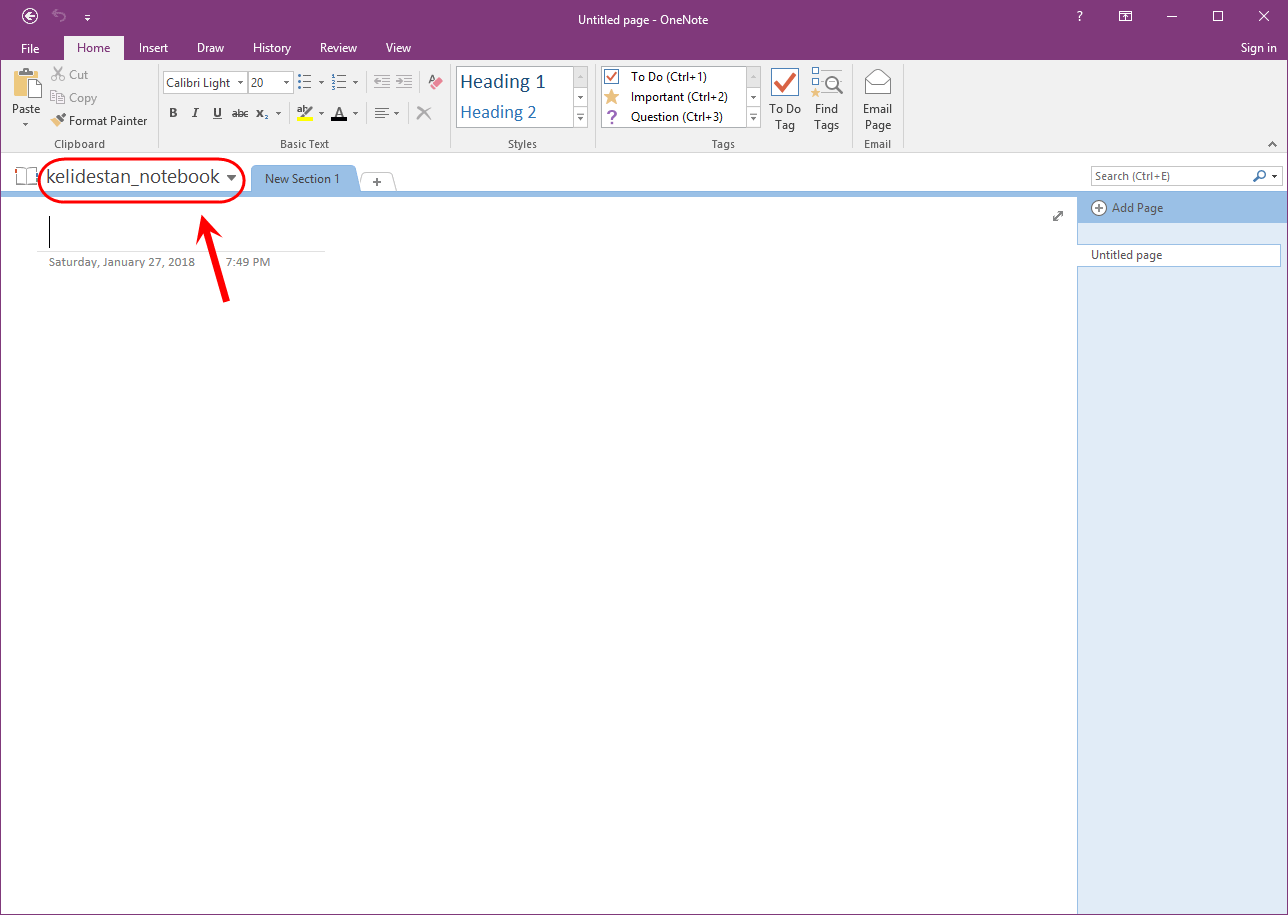The width and height of the screenshot is (1288, 915).
Task: Expand the Styles gallery
Action: click(x=580, y=117)
